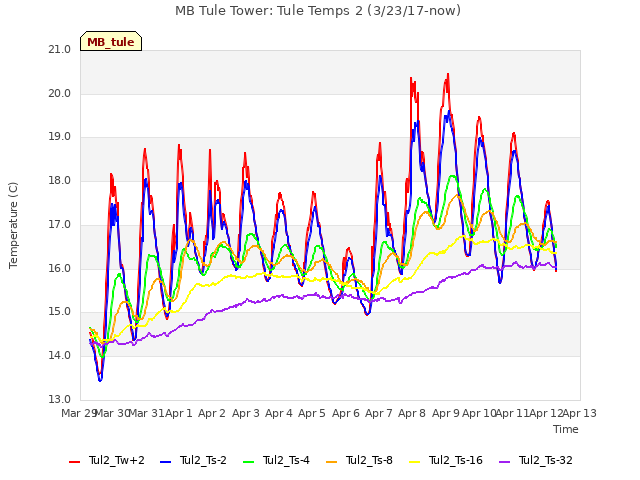Click the 19.0 y-axis tick label

click(60, 137)
